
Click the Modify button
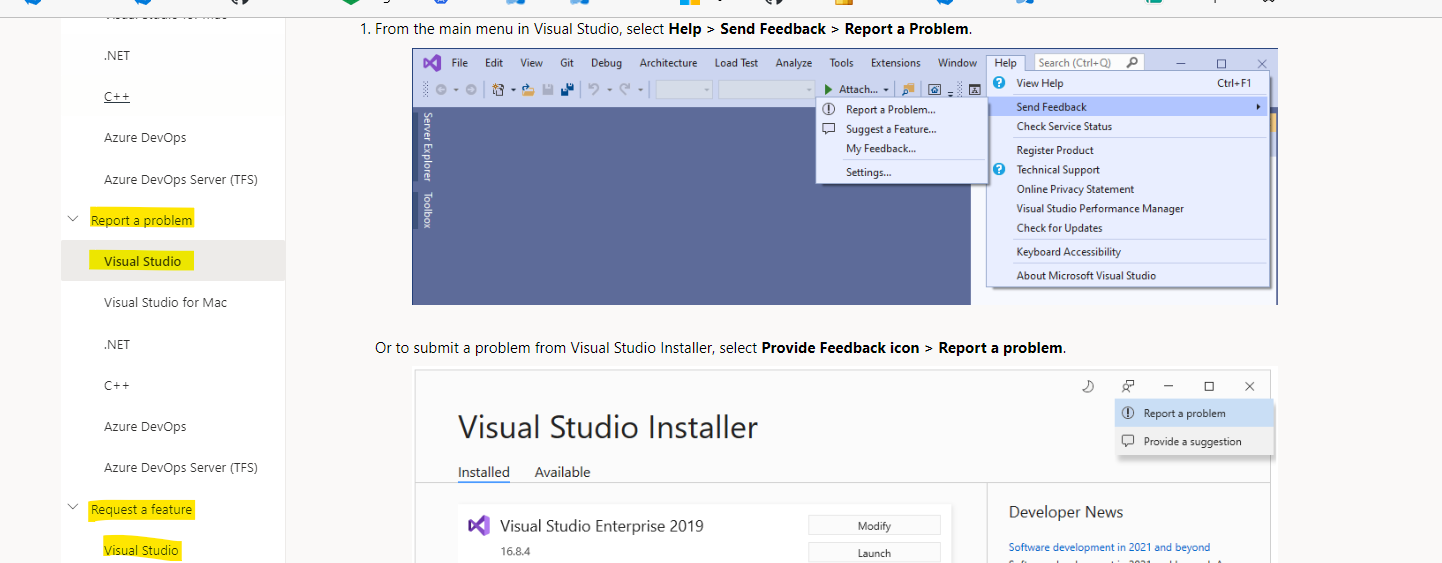[874, 526]
